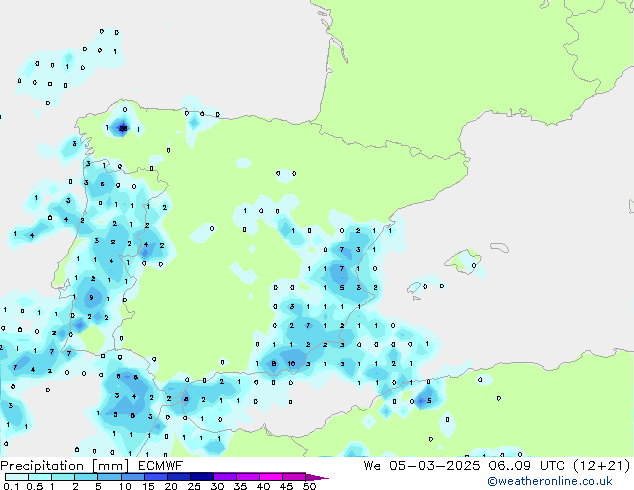
Task: Click the legend tick label '50'
Action: [309, 486]
